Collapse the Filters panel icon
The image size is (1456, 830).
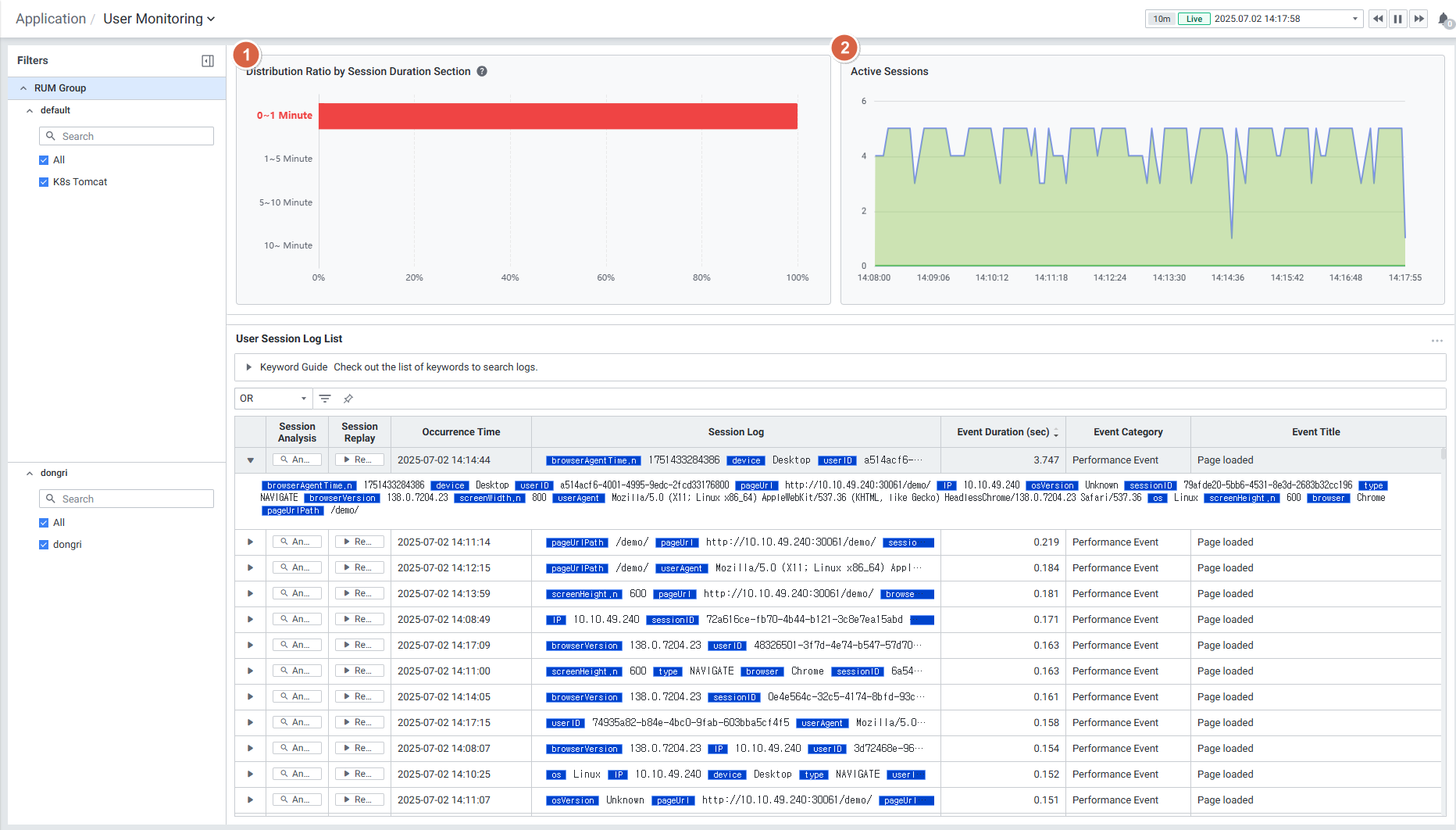click(x=208, y=61)
